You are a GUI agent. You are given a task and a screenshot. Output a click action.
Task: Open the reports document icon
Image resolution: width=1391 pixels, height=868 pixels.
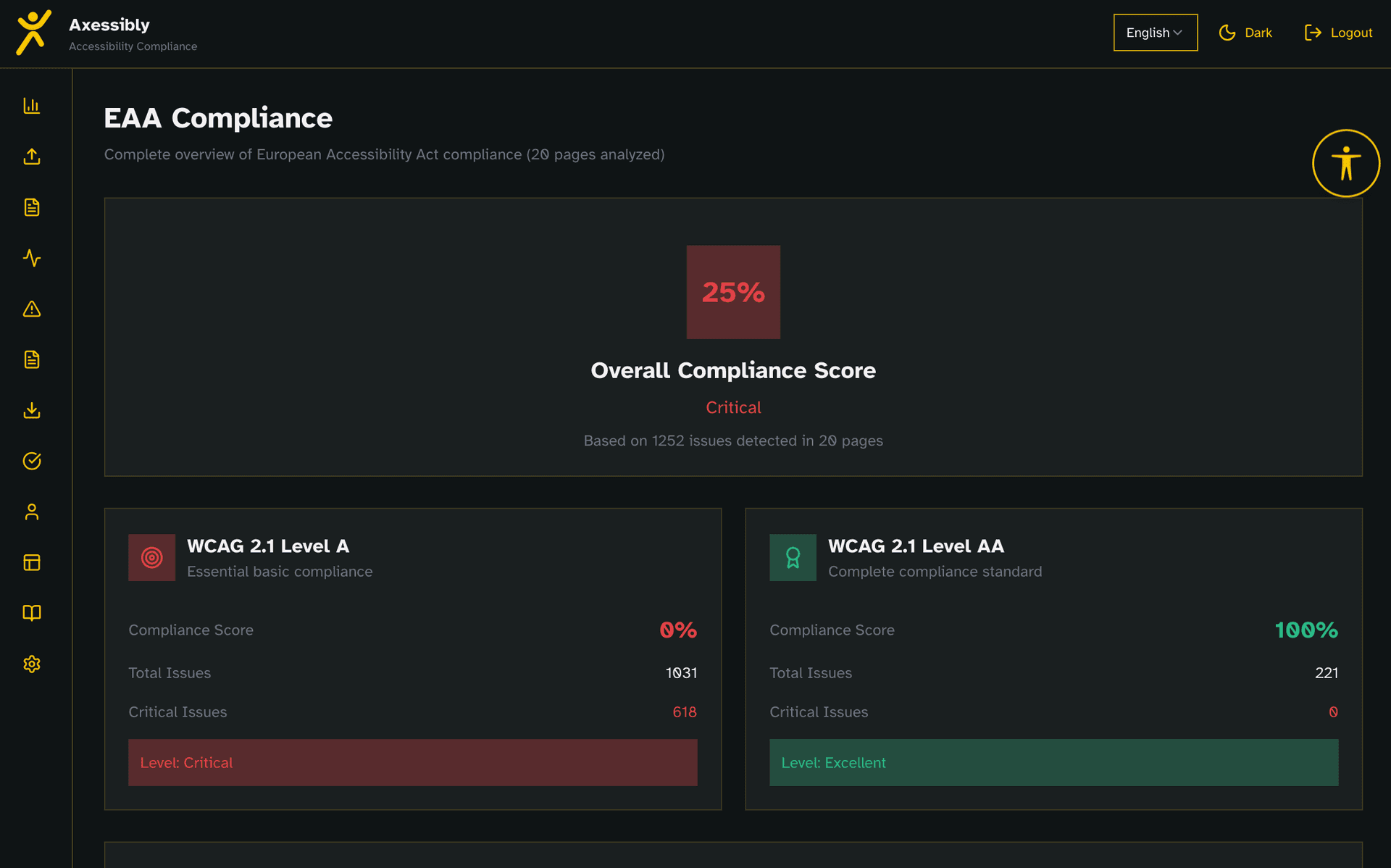(32, 207)
